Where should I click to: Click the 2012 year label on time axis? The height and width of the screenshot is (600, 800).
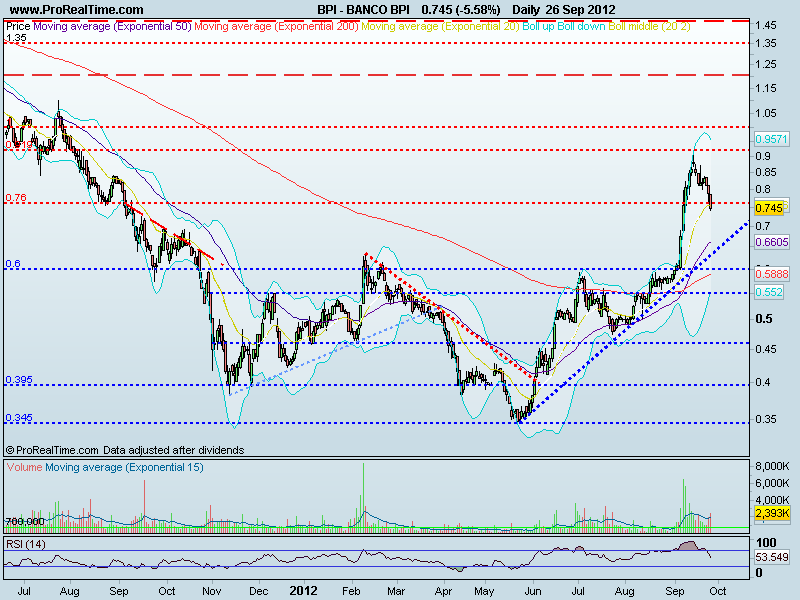pyautogui.click(x=303, y=591)
